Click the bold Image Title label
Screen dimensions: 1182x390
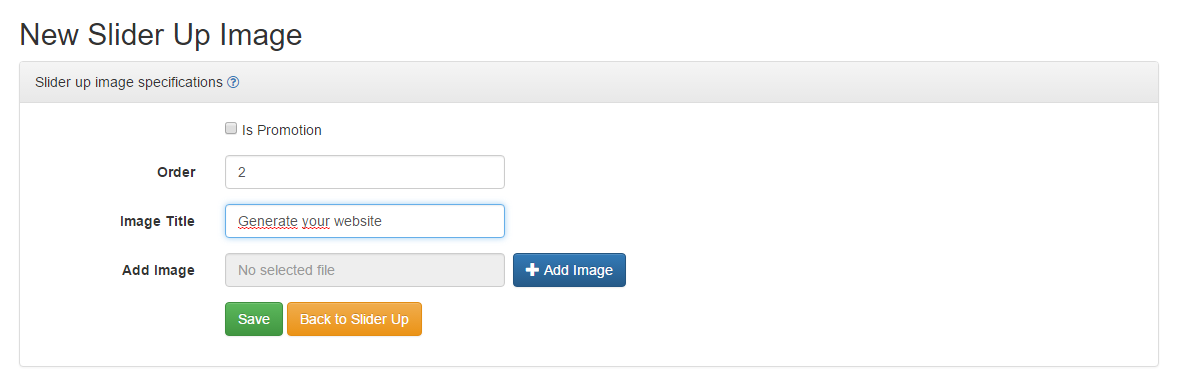[x=157, y=221]
